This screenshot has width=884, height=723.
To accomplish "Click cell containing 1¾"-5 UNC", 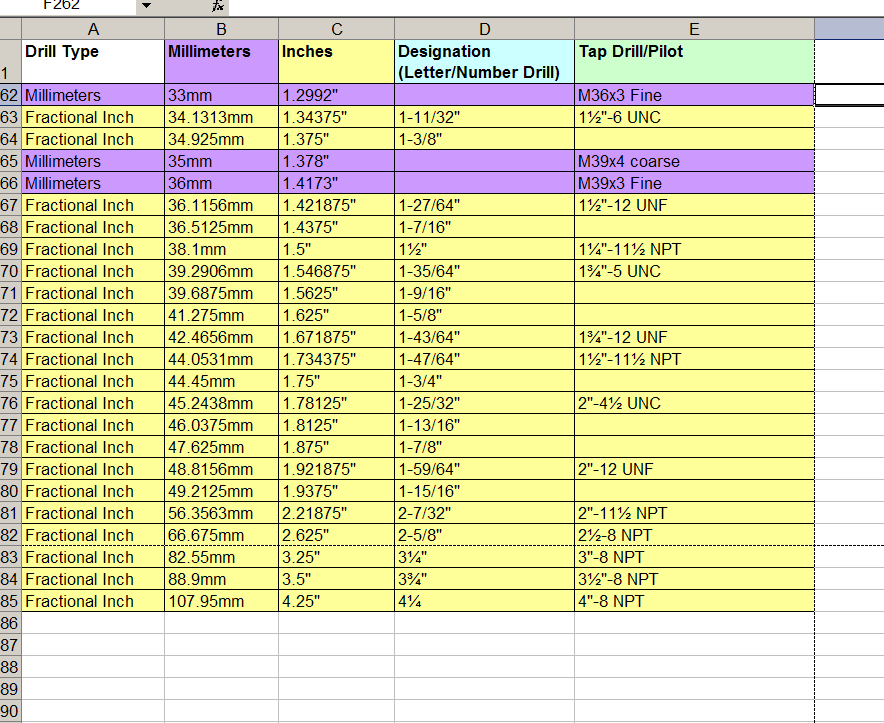I will [x=695, y=271].
